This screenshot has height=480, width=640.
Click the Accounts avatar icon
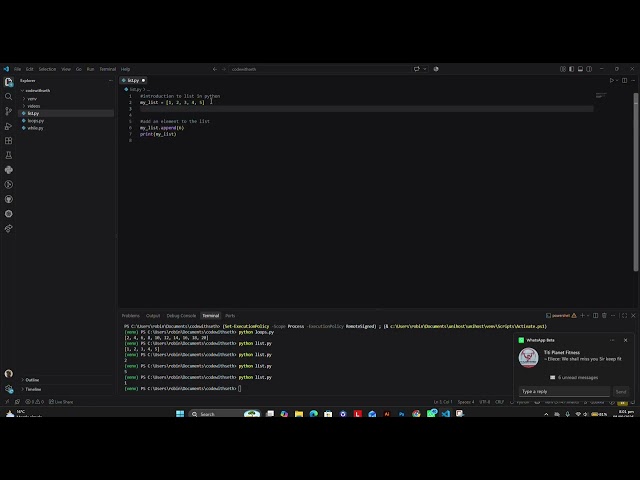point(9,373)
